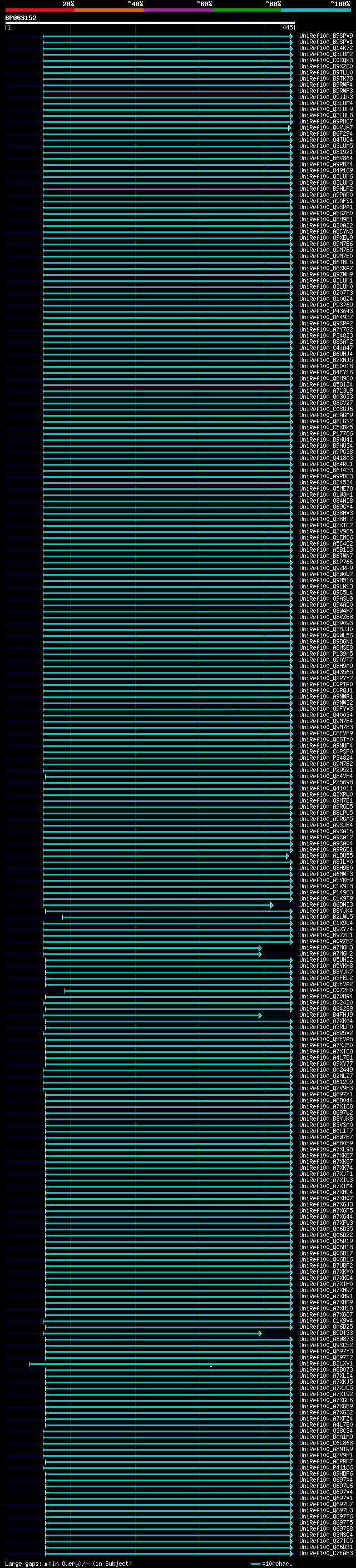Select hit label UniRef100_Q70HR4
This screenshot has height=1568, width=356.
(325, 996)
